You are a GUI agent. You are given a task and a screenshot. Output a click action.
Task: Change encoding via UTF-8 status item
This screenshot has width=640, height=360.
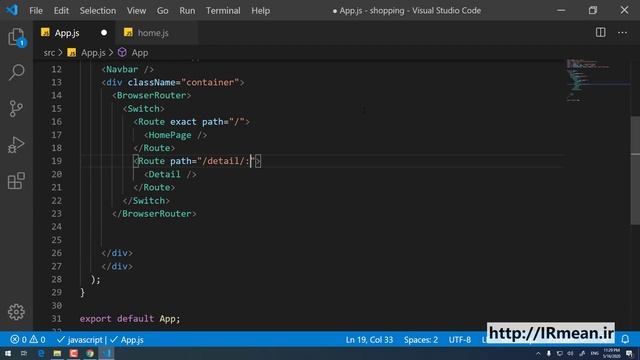460,340
